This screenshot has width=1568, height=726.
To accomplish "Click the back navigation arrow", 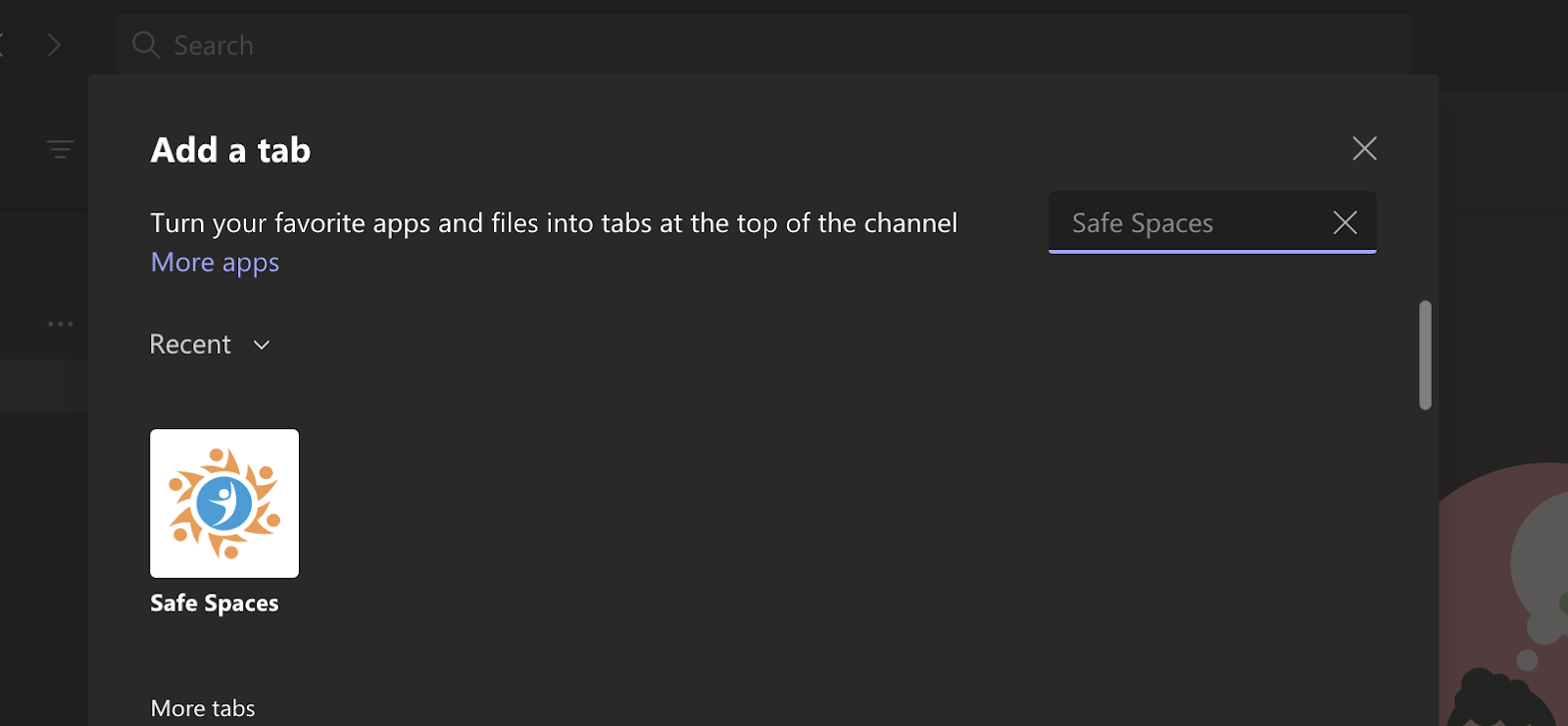I will (x=3, y=45).
